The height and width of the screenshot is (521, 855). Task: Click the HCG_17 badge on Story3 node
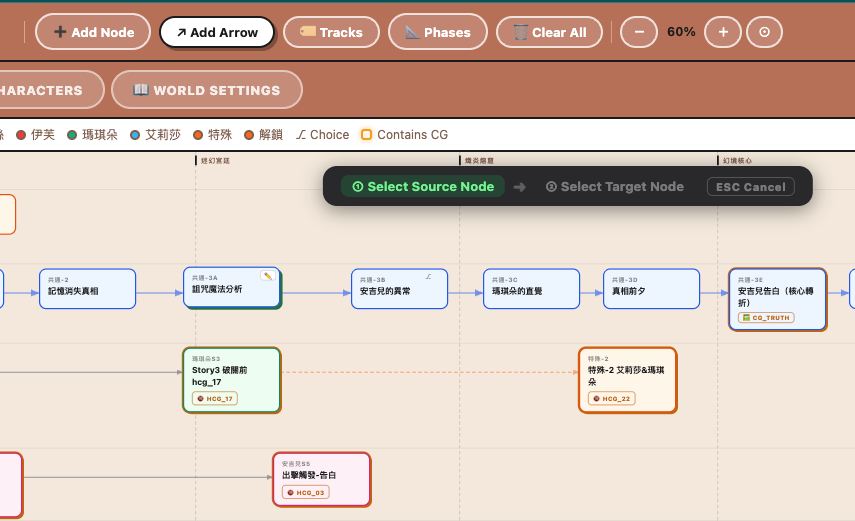pos(215,398)
